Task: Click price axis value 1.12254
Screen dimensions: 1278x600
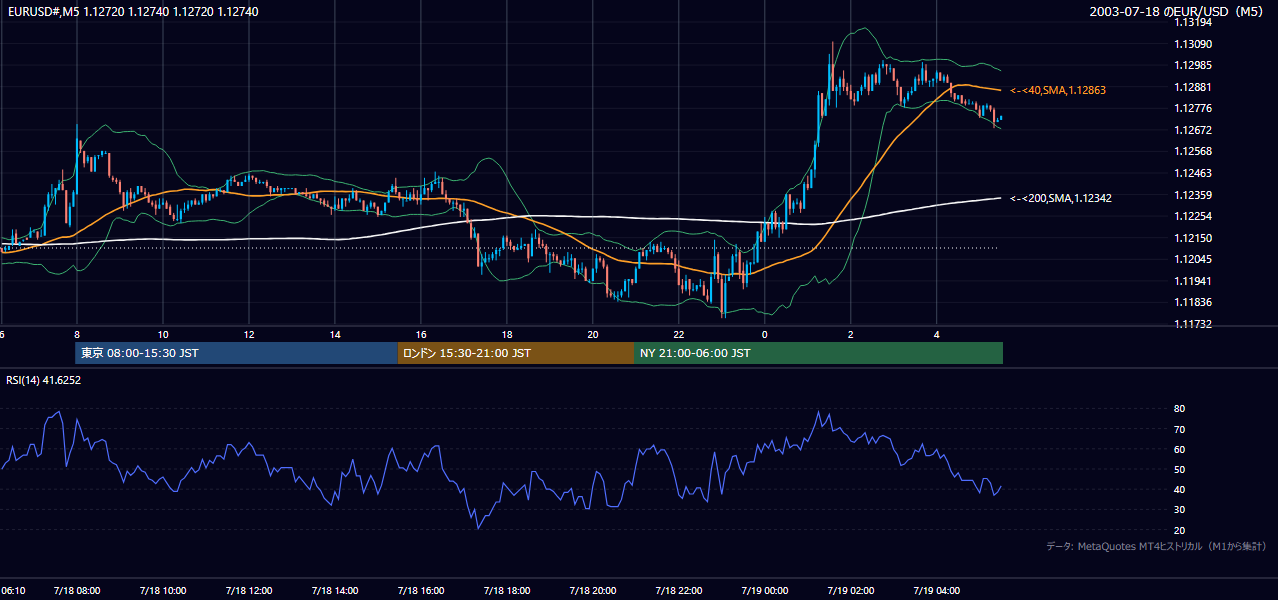Action: (x=1192, y=216)
